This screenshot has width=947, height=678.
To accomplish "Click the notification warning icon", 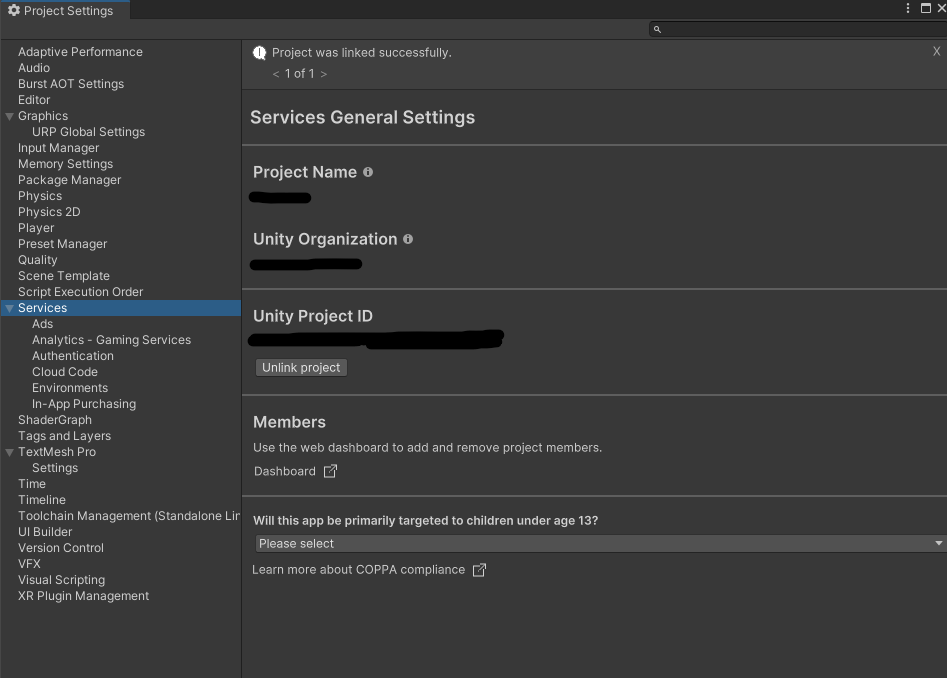I will (259, 53).
